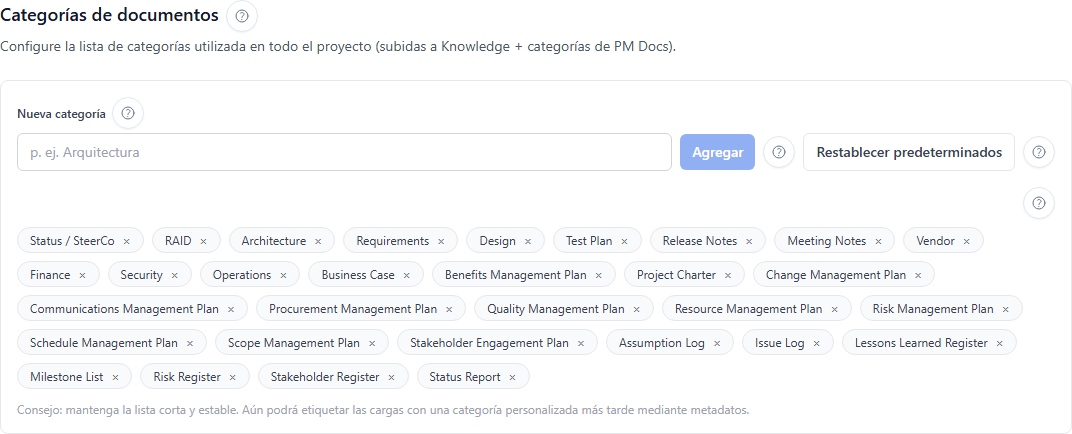
Task: Remove the Business Case tag
Action: click(x=407, y=275)
